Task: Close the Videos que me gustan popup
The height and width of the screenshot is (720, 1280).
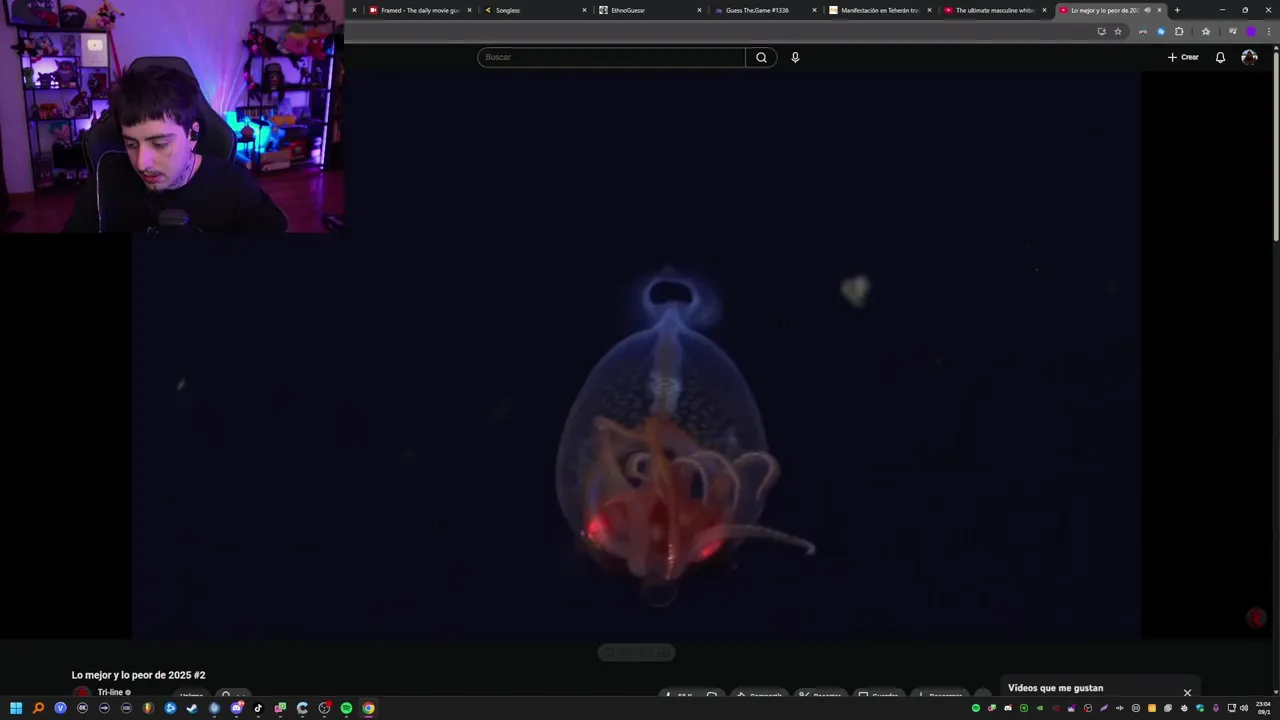Action: 1187,692
